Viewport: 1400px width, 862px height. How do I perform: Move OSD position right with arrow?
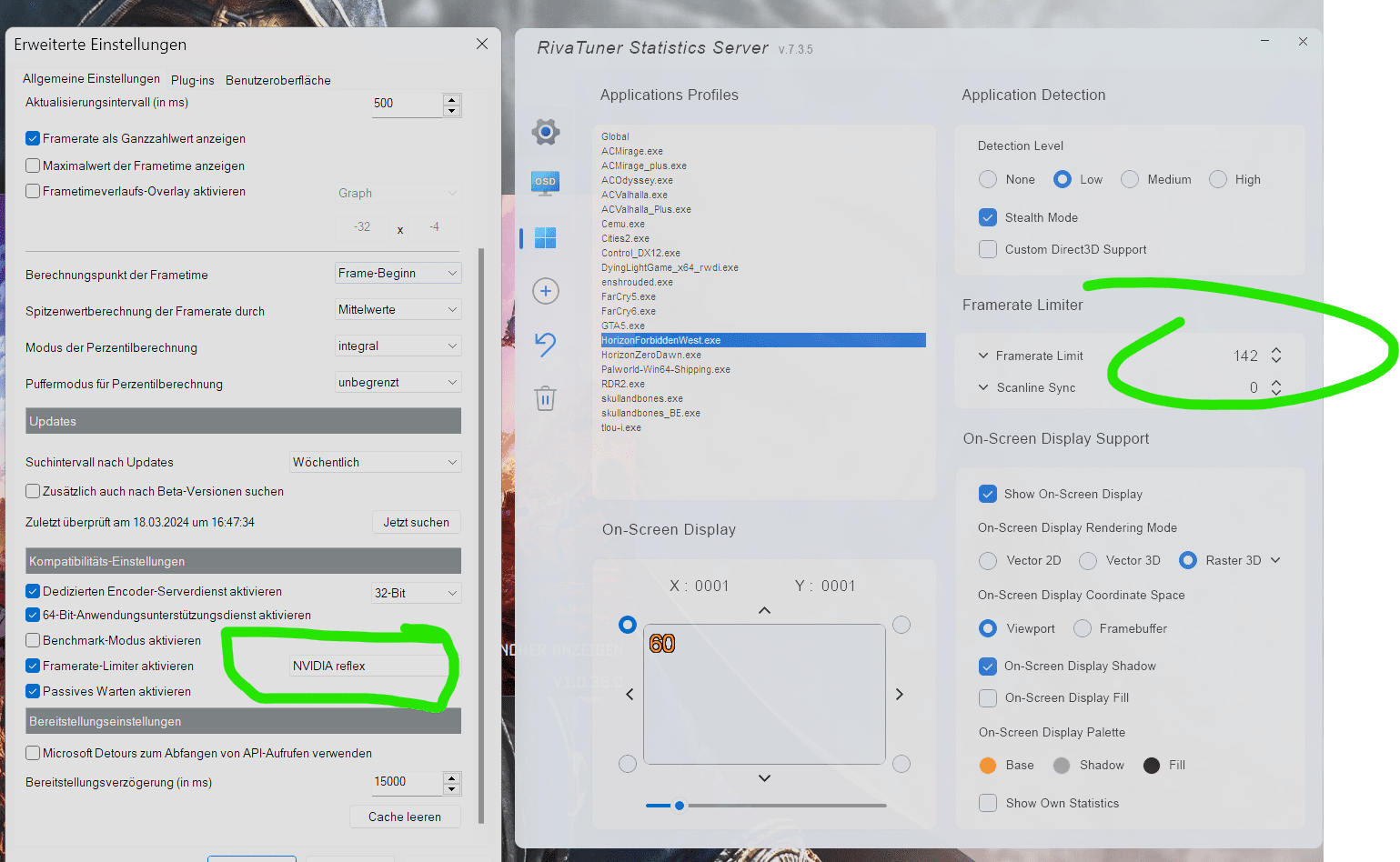point(900,694)
